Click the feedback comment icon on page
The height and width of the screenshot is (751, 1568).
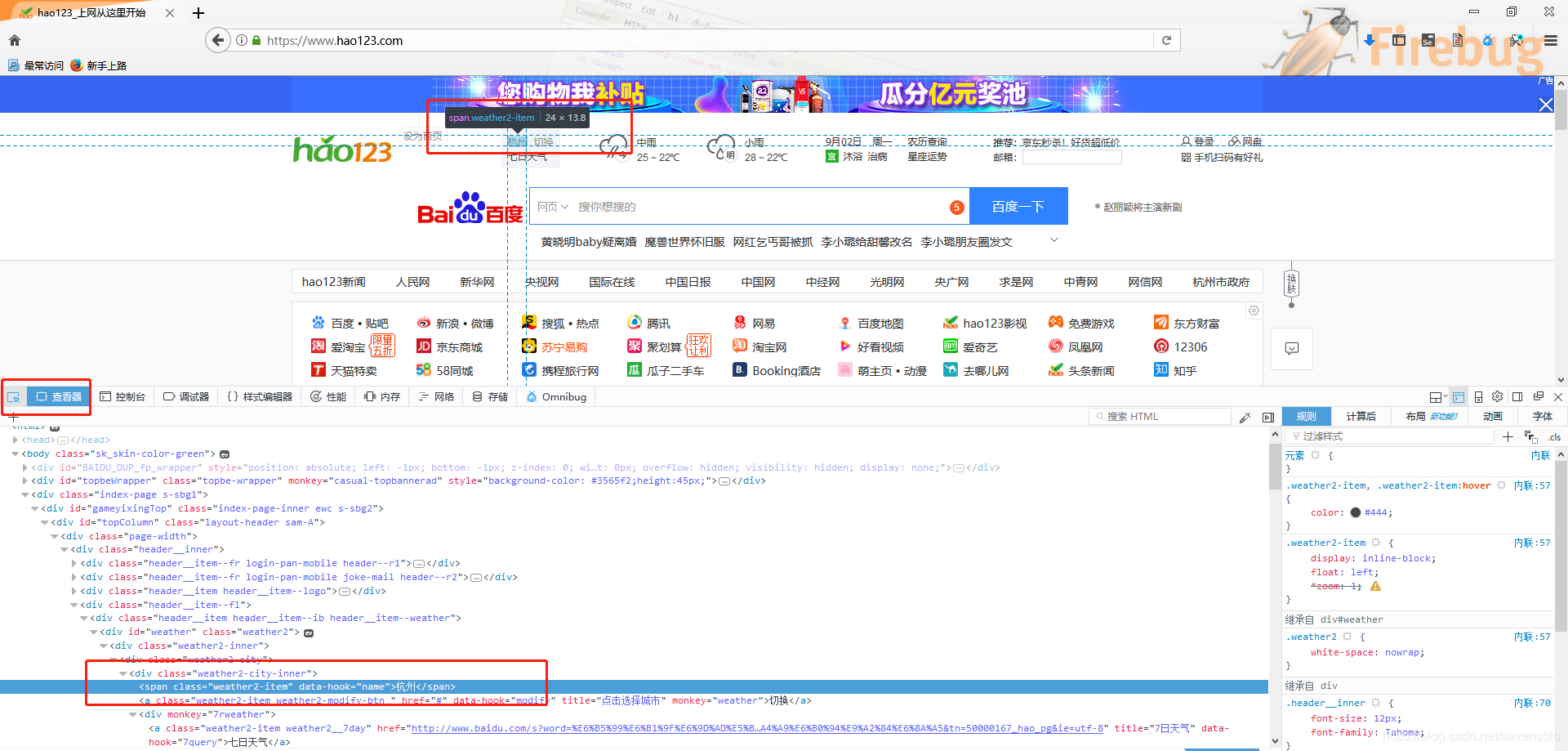pyautogui.click(x=1291, y=348)
